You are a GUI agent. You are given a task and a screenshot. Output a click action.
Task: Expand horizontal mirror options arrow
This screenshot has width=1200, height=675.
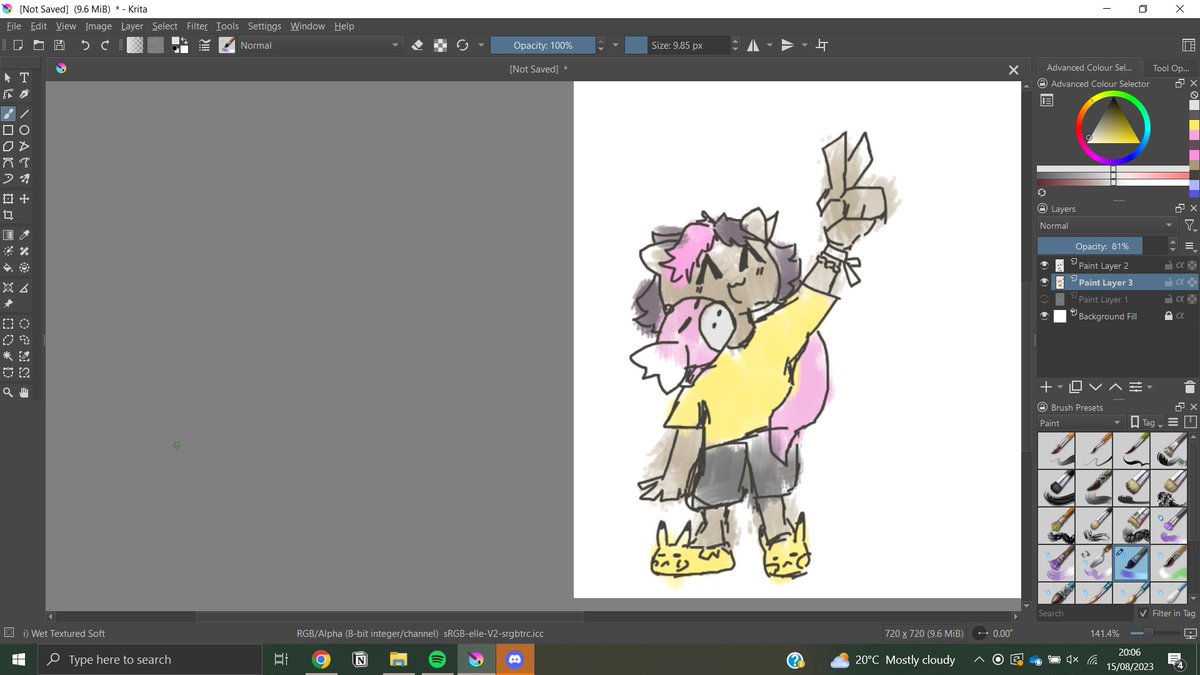coord(769,45)
